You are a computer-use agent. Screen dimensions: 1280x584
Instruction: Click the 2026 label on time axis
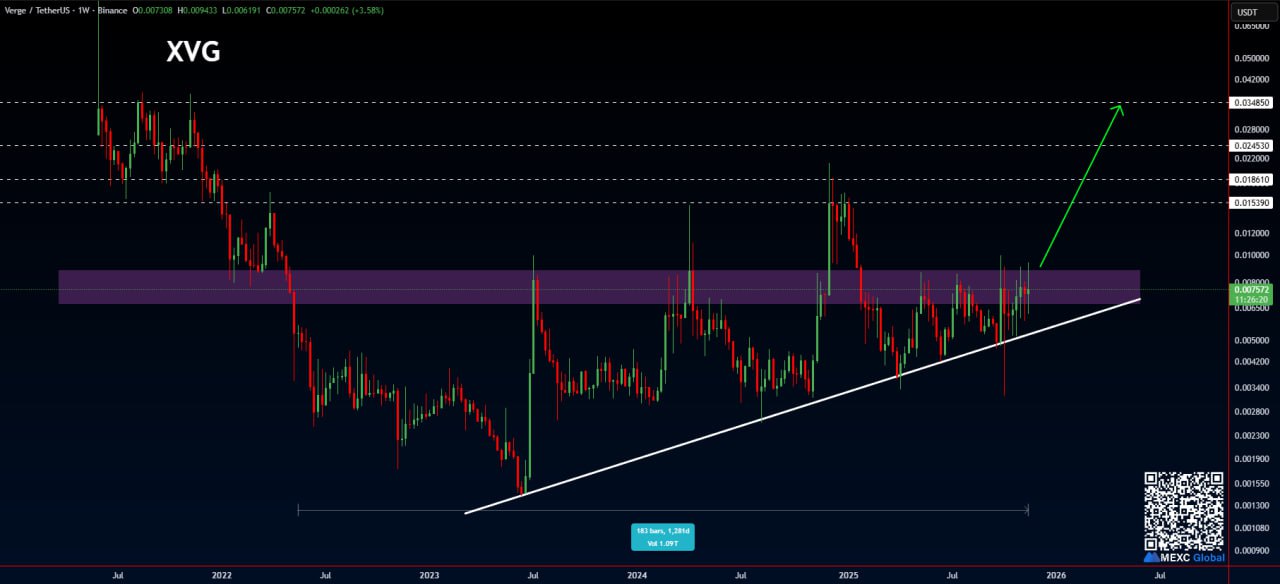coord(1055,575)
